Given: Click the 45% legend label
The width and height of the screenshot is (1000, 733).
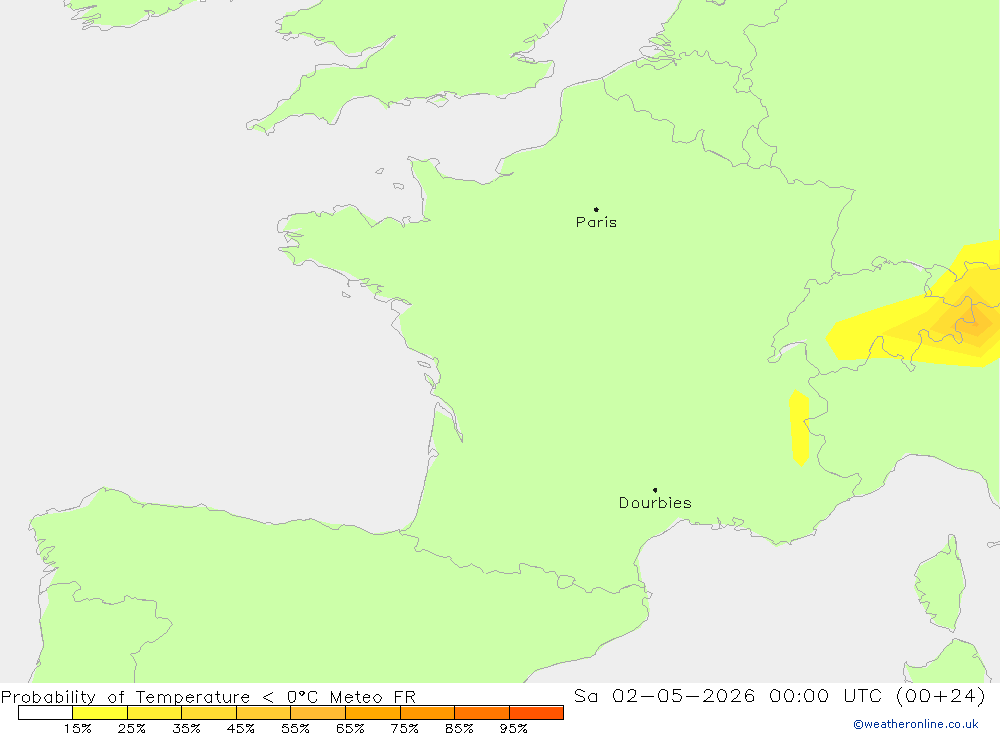Looking at the screenshot, I should 240,728.
